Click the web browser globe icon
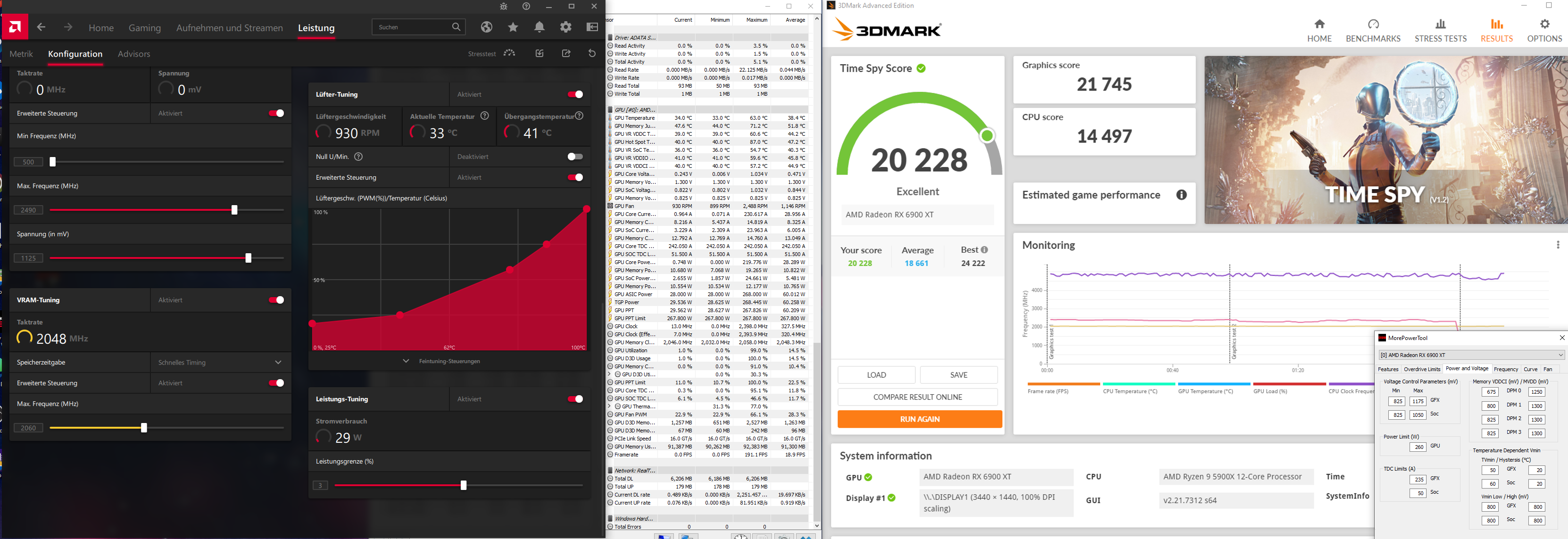Screen dimensions: 1568x539 click(486, 27)
